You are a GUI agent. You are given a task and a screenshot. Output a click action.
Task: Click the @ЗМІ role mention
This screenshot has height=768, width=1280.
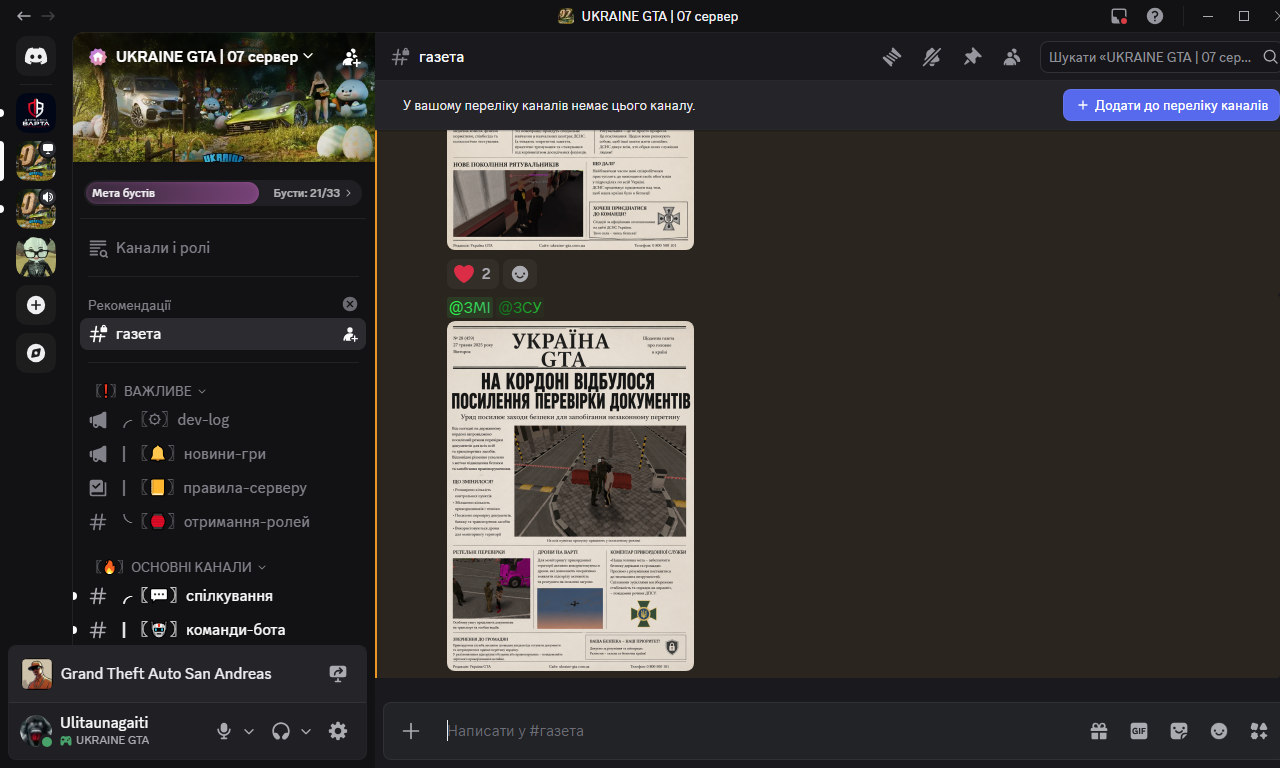470,308
